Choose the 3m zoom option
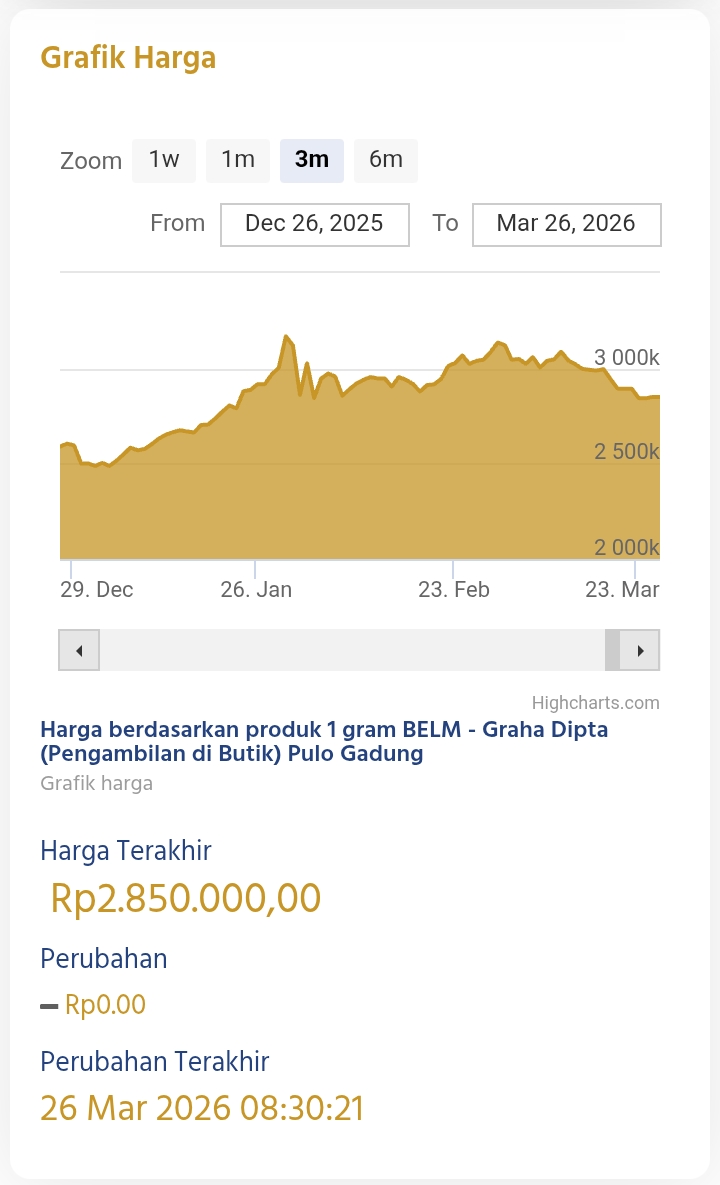The image size is (720, 1185). point(312,160)
